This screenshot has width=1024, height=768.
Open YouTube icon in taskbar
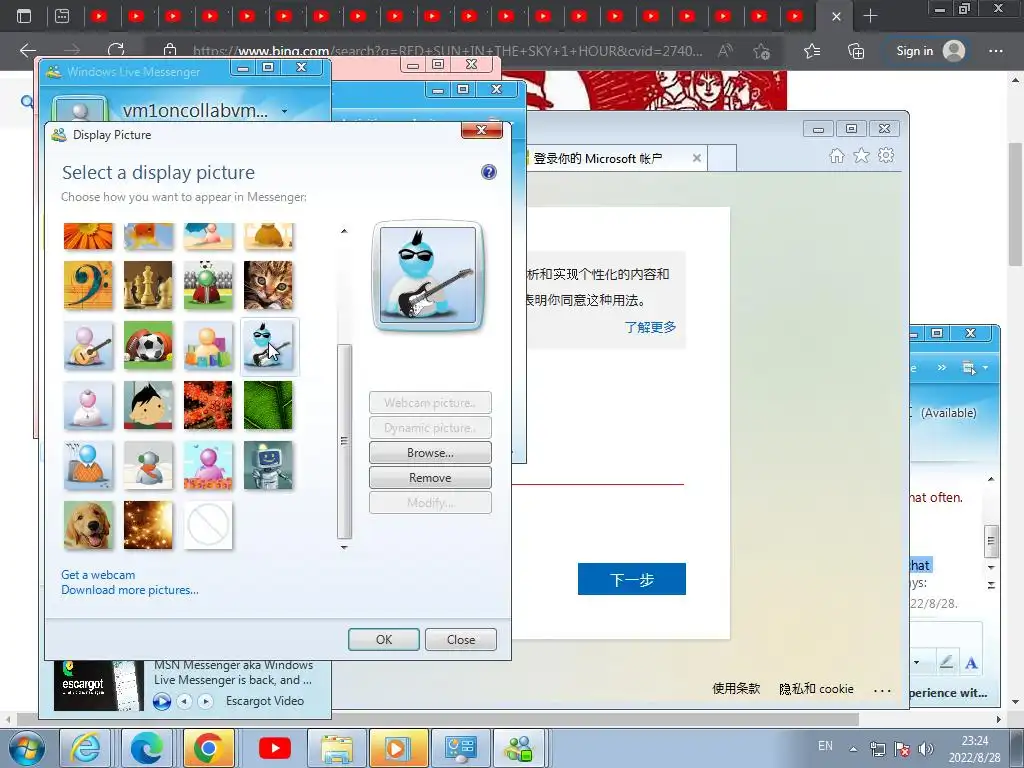(275, 748)
